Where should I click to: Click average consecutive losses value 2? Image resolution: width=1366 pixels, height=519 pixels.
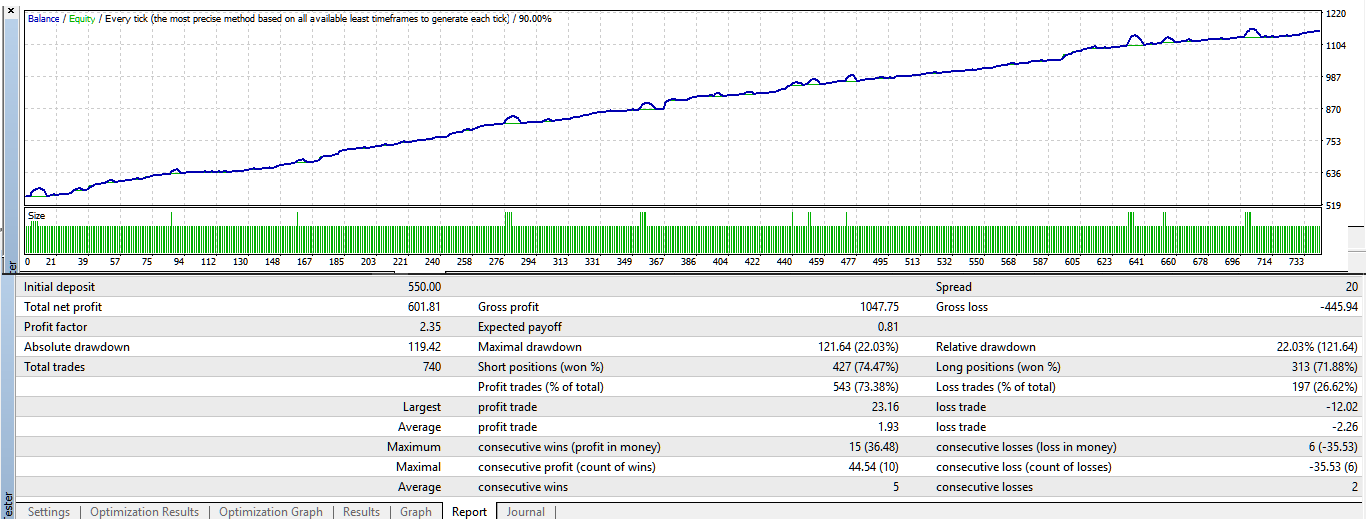[x=1355, y=487]
